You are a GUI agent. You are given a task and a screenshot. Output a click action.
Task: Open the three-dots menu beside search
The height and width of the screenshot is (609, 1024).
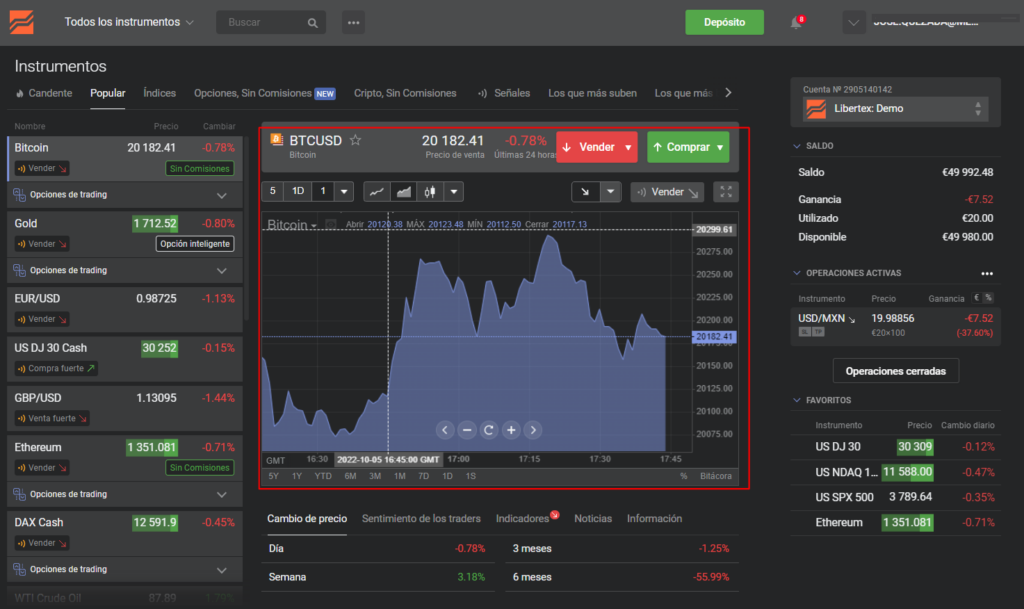(x=353, y=22)
